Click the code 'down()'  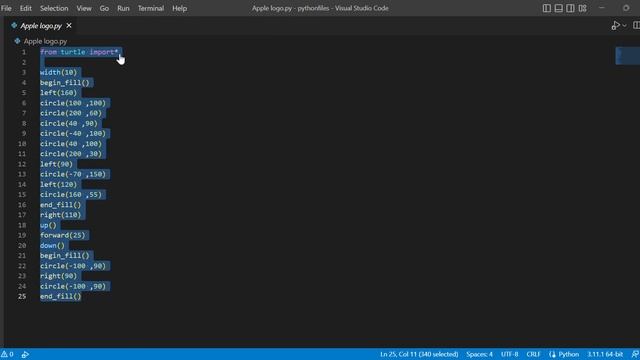click(52, 246)
